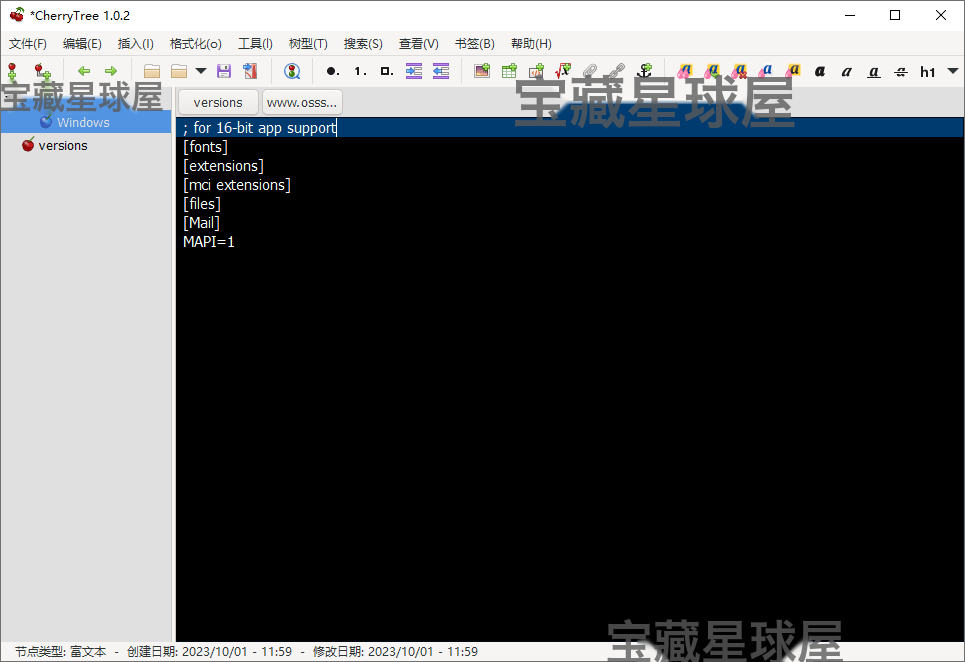Open the 帮助(H) menu
965x662 pixels.
(x=531, y=44)
